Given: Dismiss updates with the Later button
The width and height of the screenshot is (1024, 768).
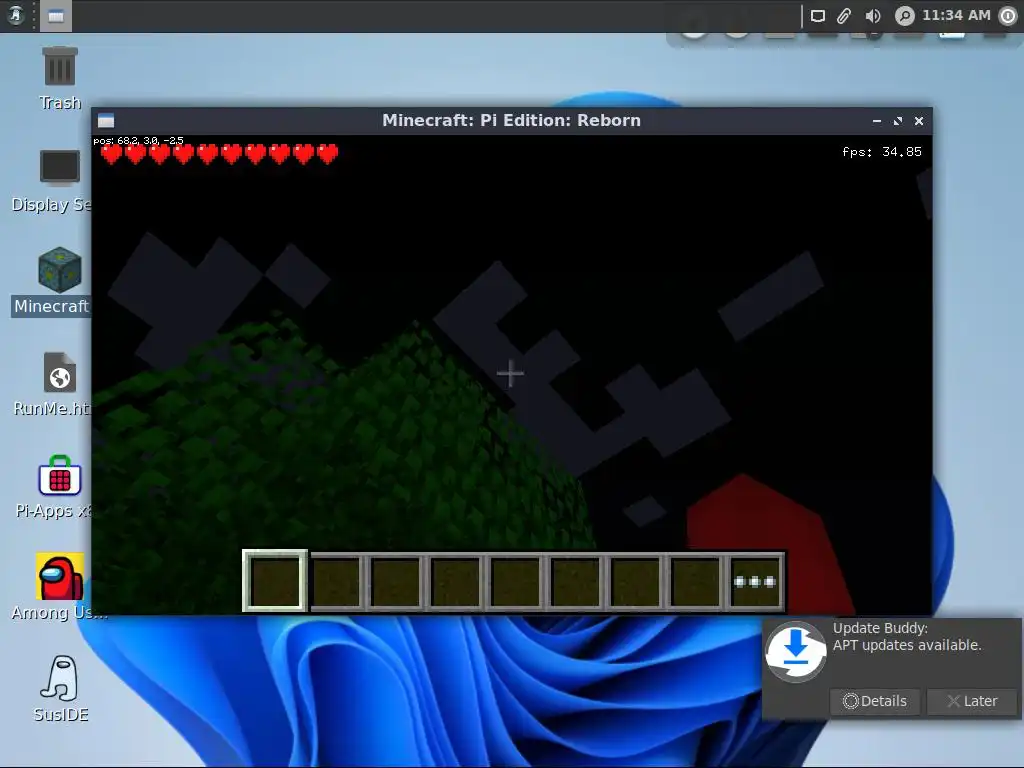Looking at the screenshot, I should point(972,701).
